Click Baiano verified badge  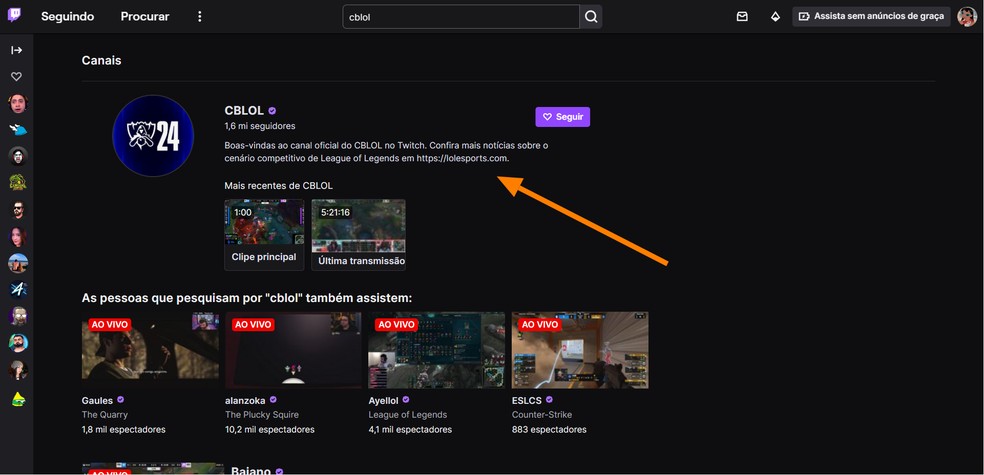click(x=279, y=471)
